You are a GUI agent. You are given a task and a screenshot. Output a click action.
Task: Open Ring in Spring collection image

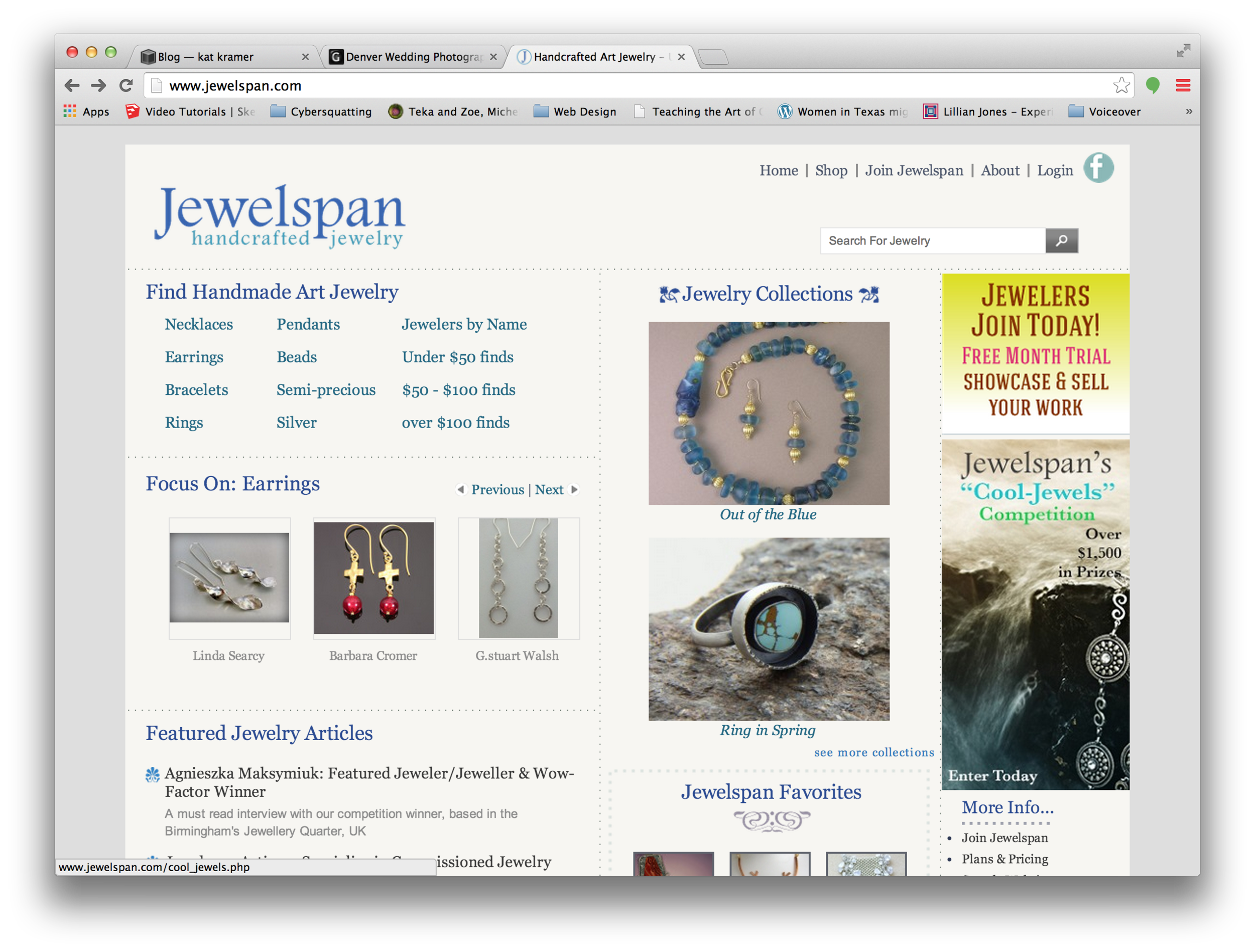tap(769, 629)
